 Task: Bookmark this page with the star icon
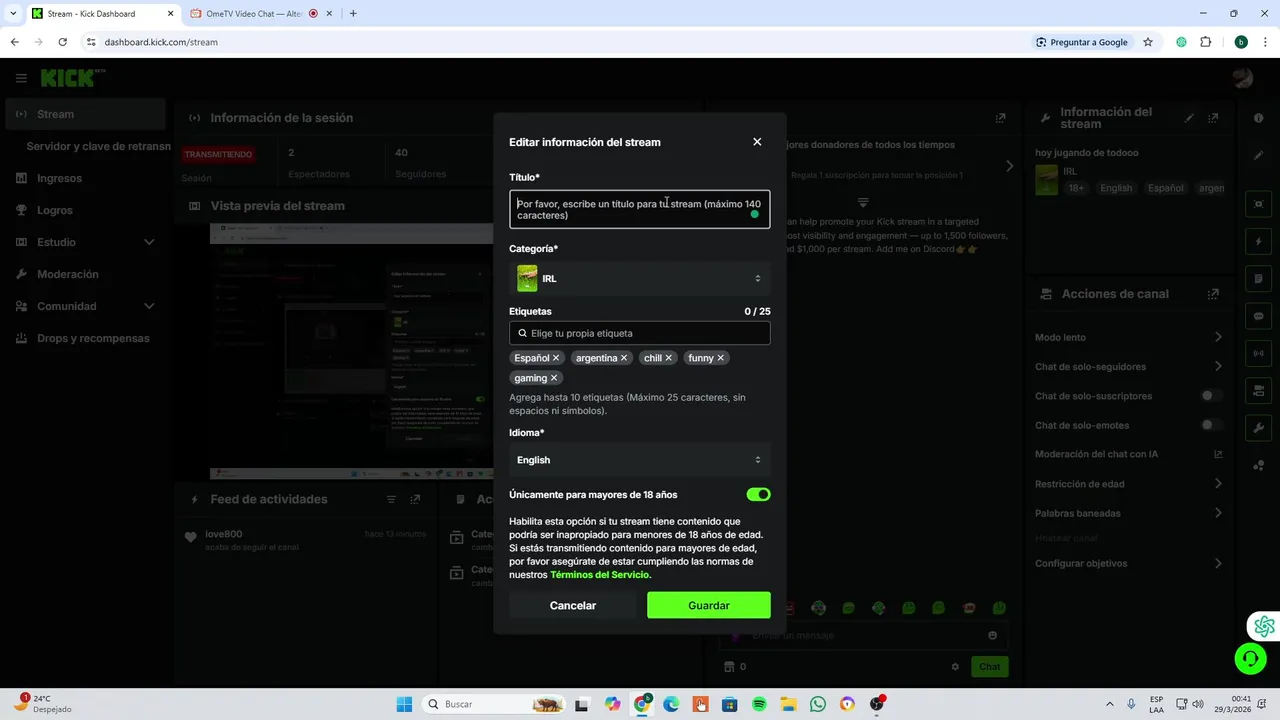click(1148, 42)
